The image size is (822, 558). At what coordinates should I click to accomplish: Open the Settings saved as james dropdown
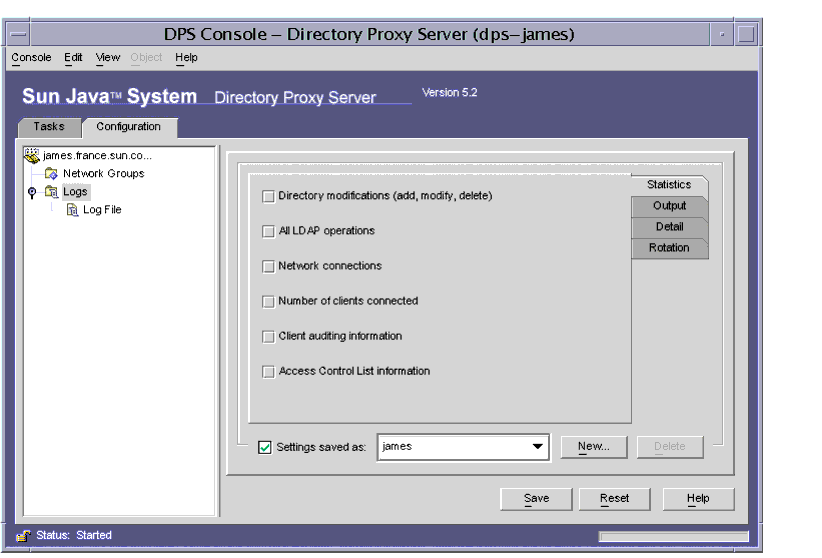click(463, 447)
